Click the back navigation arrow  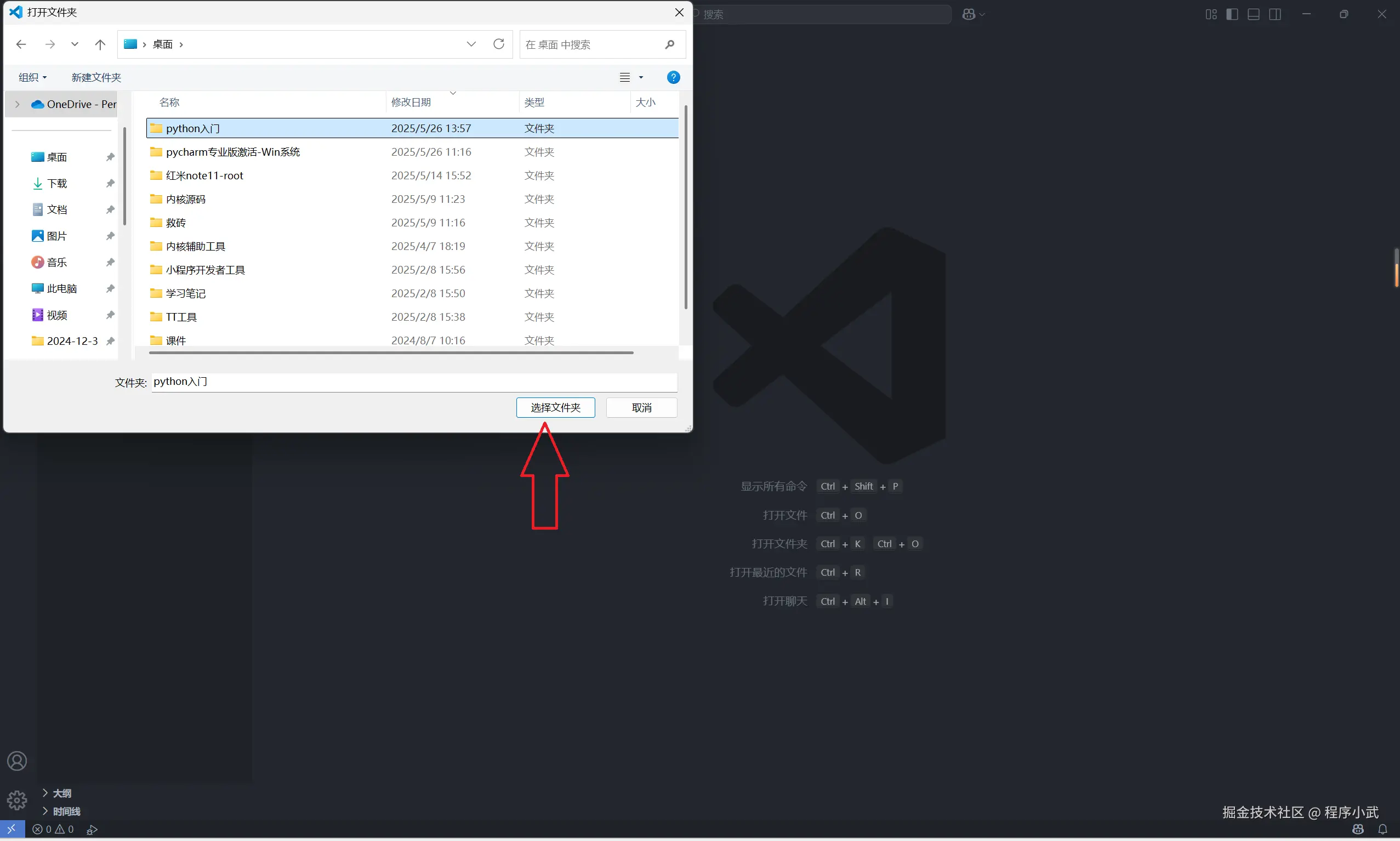pyautogui.click(x=21, y=44)
